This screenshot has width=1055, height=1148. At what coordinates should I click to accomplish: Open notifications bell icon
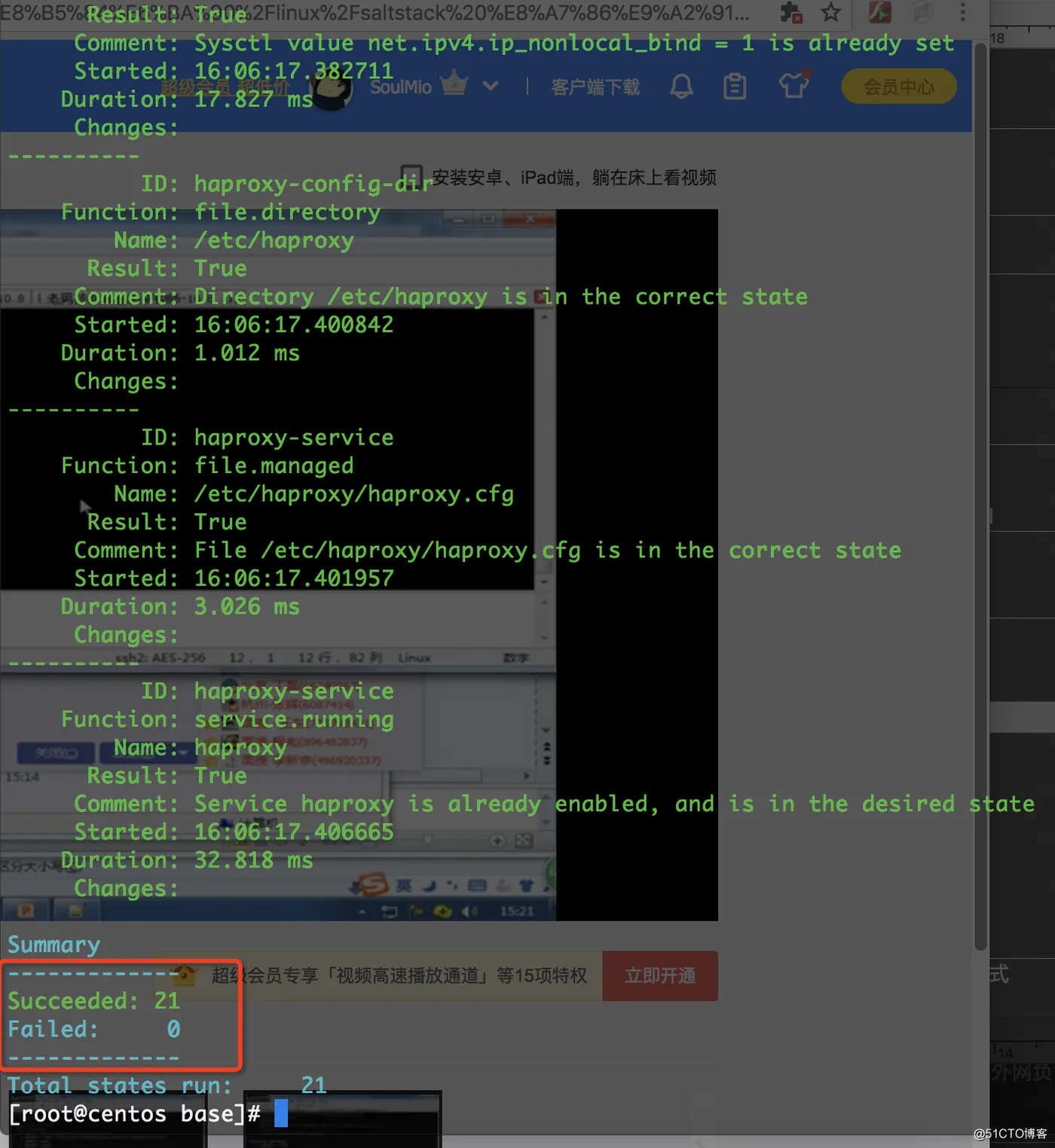pyautogui.click(x=681, y=87)
